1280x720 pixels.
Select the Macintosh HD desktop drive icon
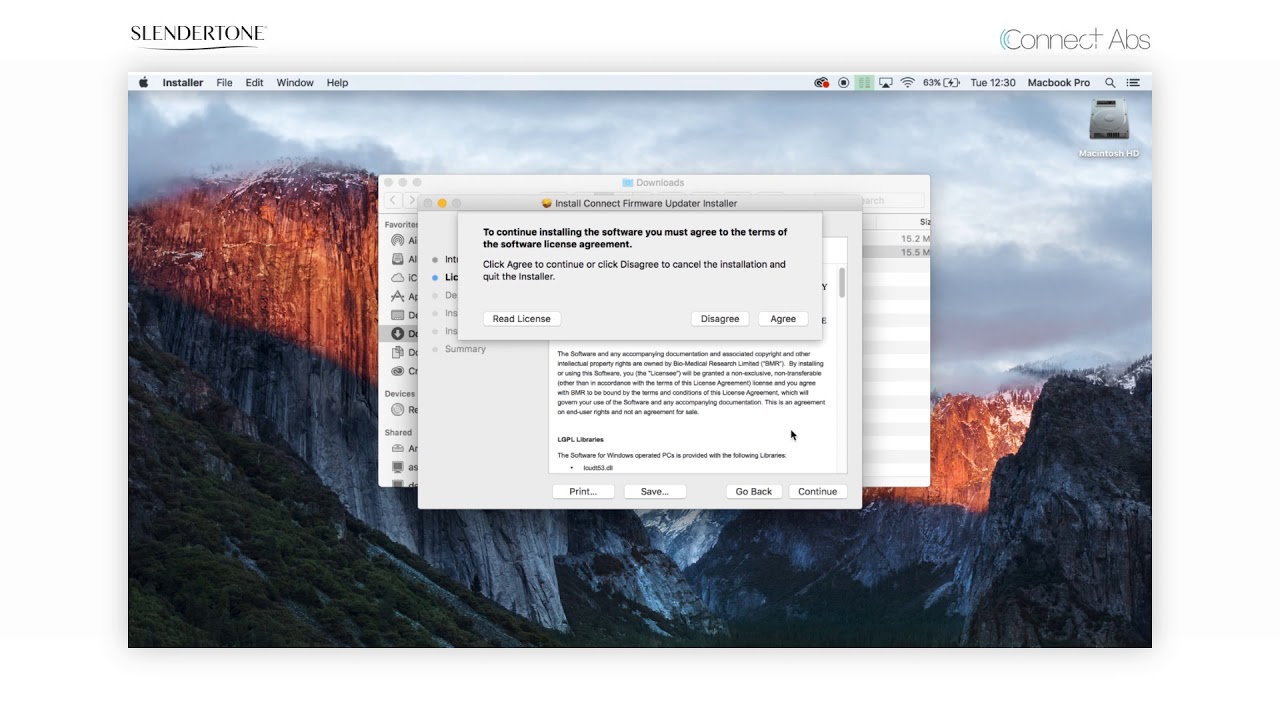click(x=1108, y=121)
